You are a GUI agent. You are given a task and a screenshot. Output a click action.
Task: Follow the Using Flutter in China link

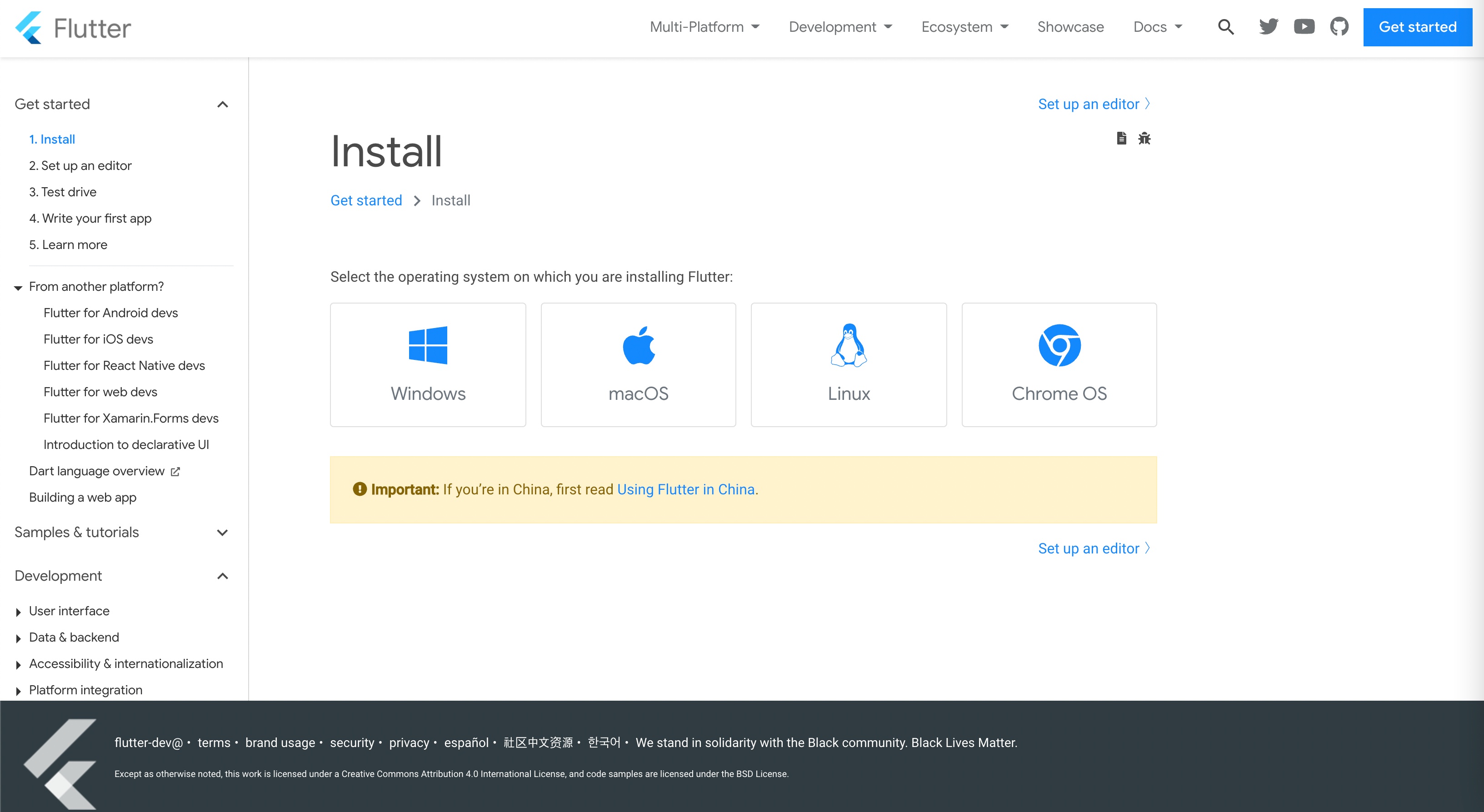(x=685, y=489)
